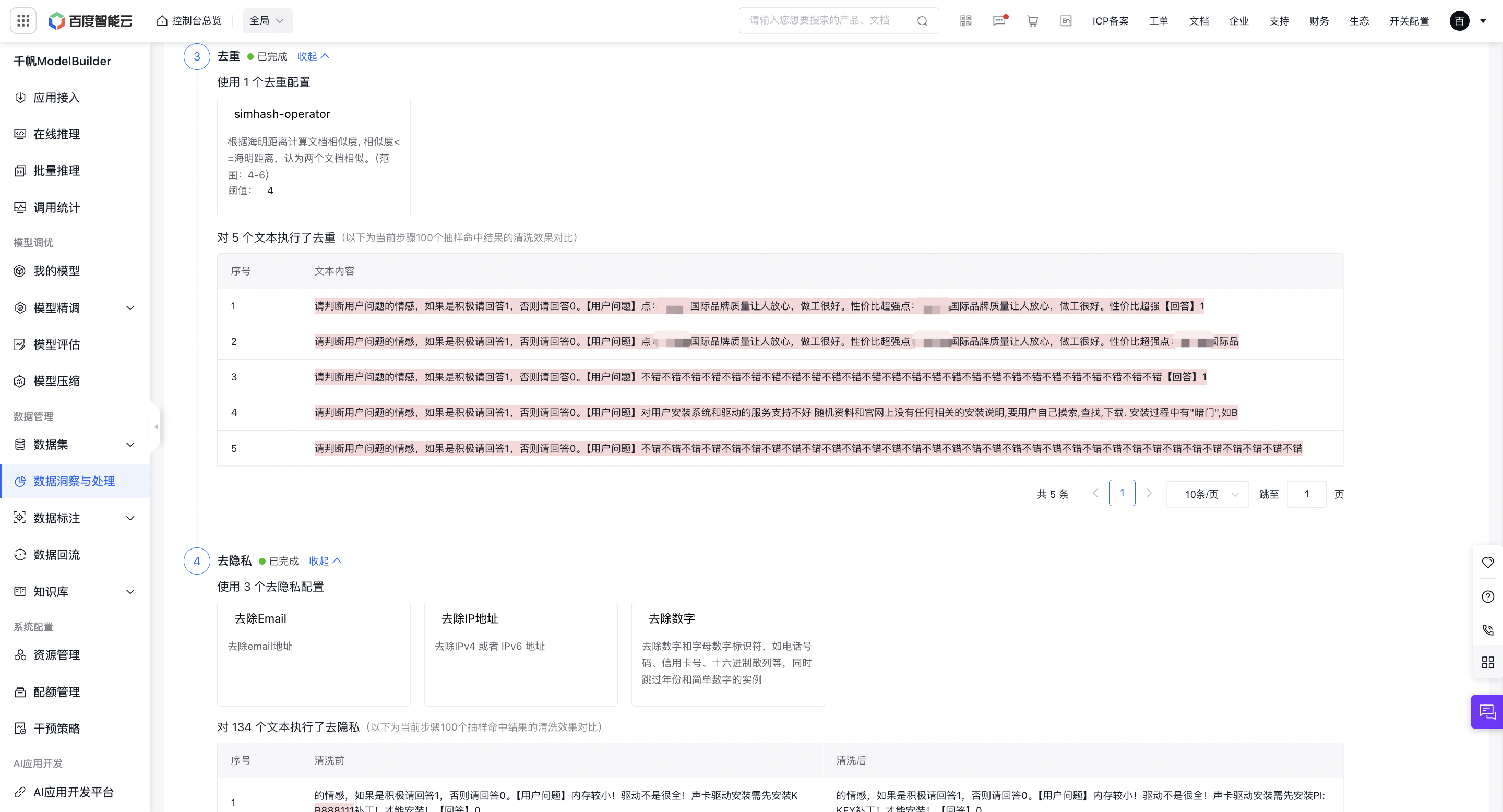Screen dimensions: 1503x812
Task: Expand the 数据集 submenu
Action: click(x=130, y=445)
